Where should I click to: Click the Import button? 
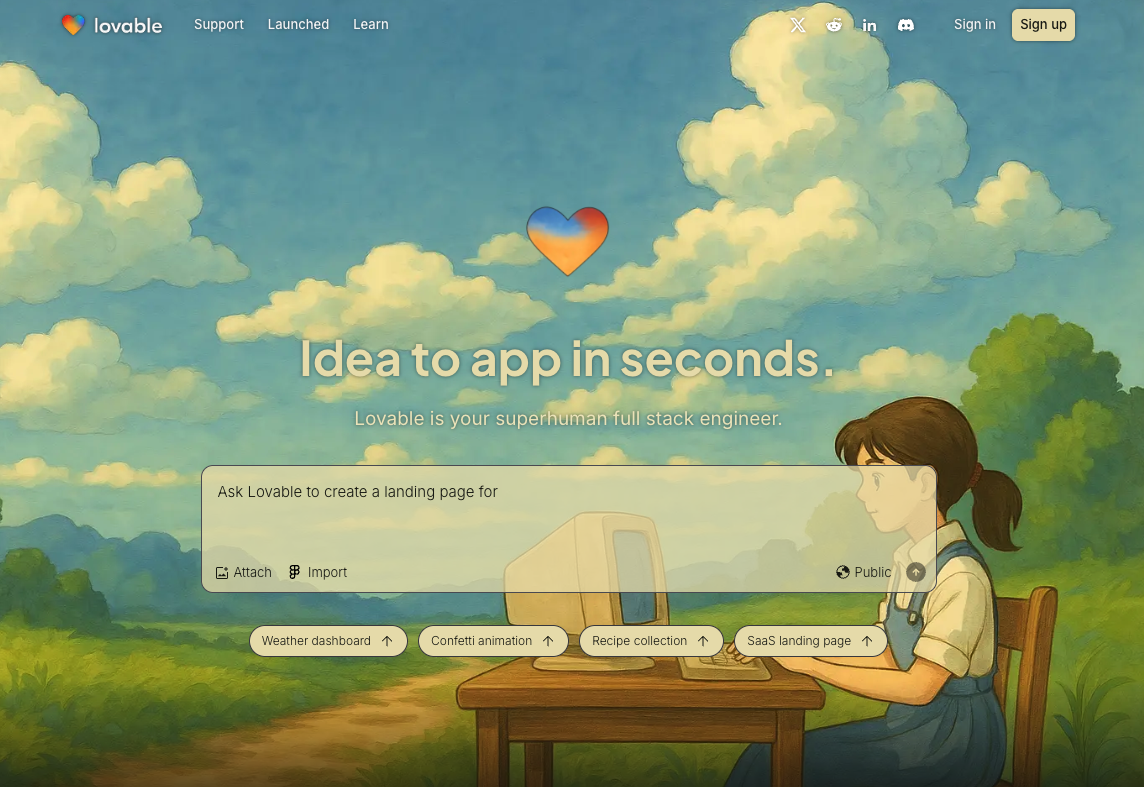pos(318,573)
